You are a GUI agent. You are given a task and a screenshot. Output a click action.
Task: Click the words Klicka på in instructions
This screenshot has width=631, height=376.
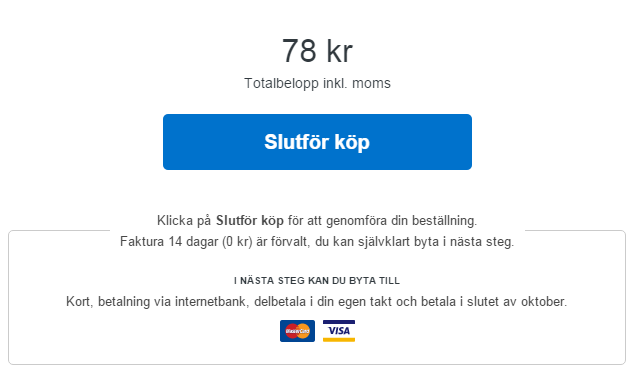184,221
